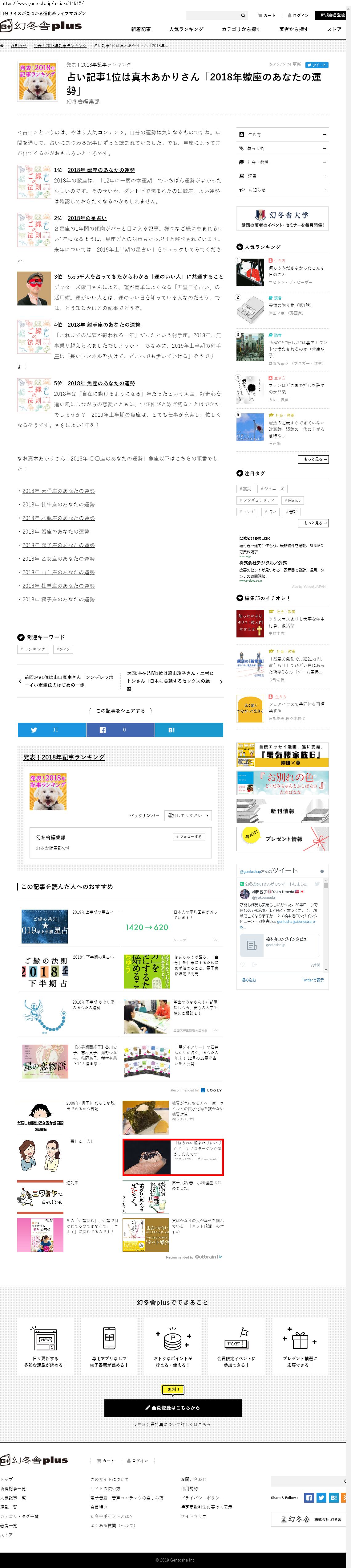Click 専用アプリなしで電子書籍が読める card
The image size is (351, 1568).
[109, 1346]
